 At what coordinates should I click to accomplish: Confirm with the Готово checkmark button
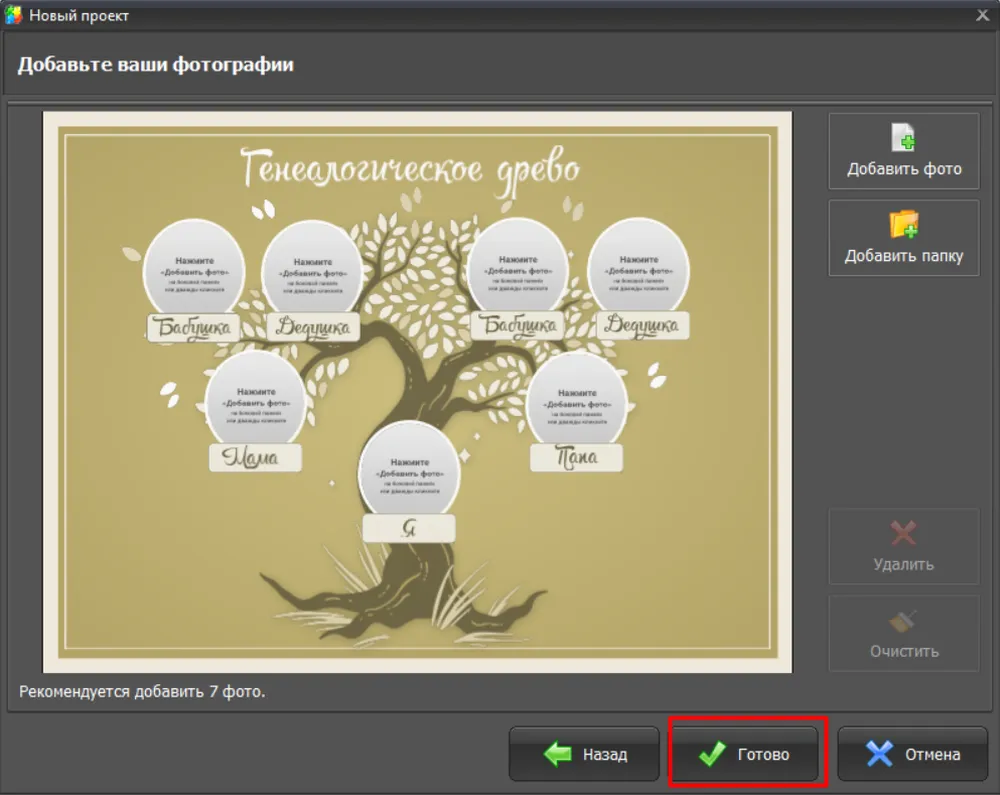coord(744,754)
